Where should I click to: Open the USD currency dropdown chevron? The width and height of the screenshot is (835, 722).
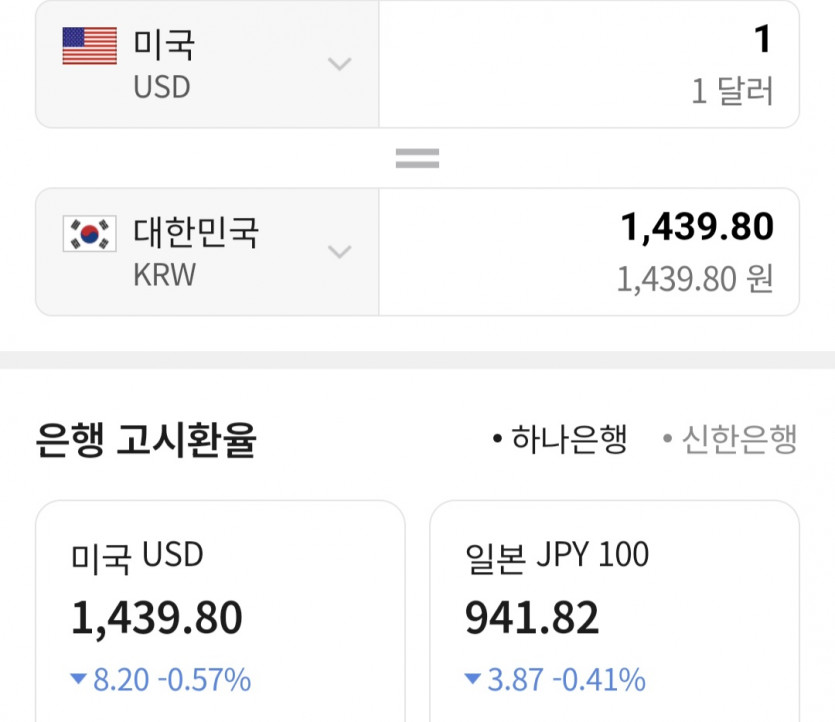(340, 65)
